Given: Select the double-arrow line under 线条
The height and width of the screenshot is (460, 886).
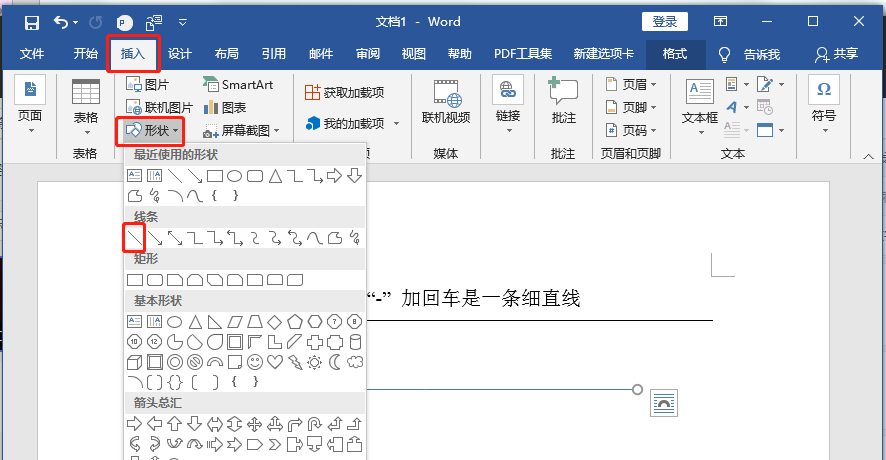Looking at the screenshot, I should pos(175,238).
